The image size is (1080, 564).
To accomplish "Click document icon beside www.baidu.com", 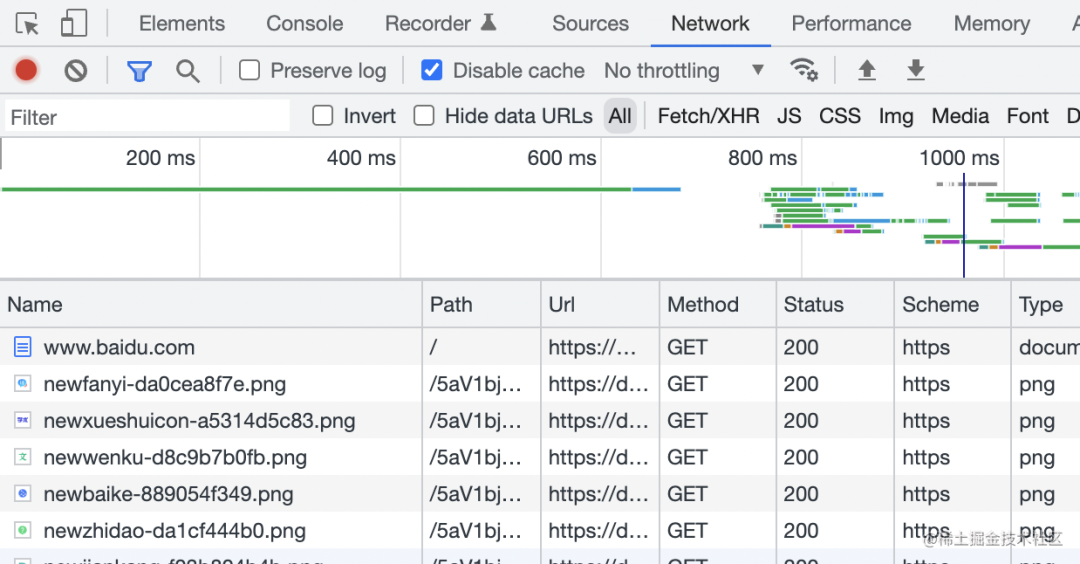I will pyautogui.click(x=23, y=346).
